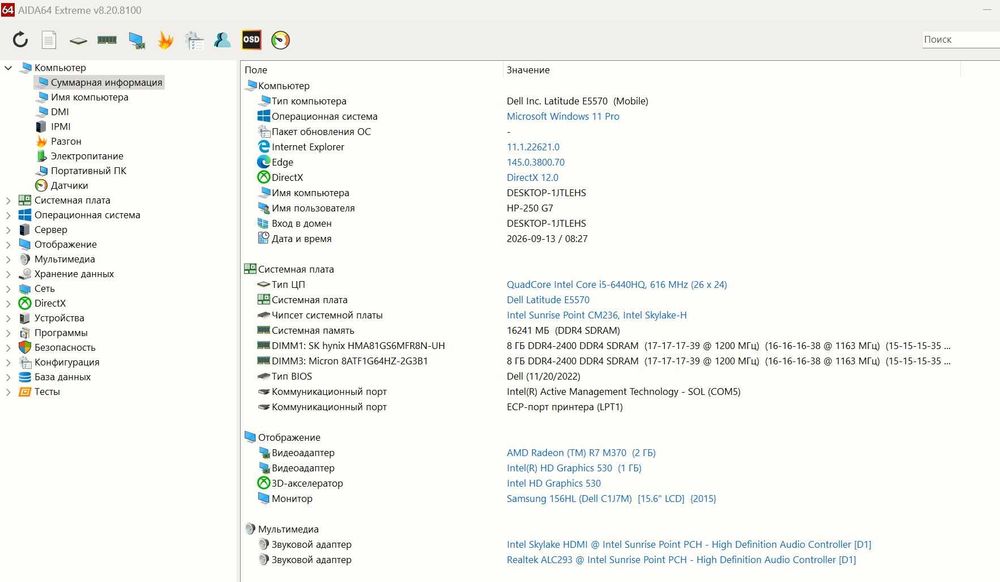Open the preferences settings toolbar icon
The width and height of the screenshot is (1000, 582).
click(194, 40)
